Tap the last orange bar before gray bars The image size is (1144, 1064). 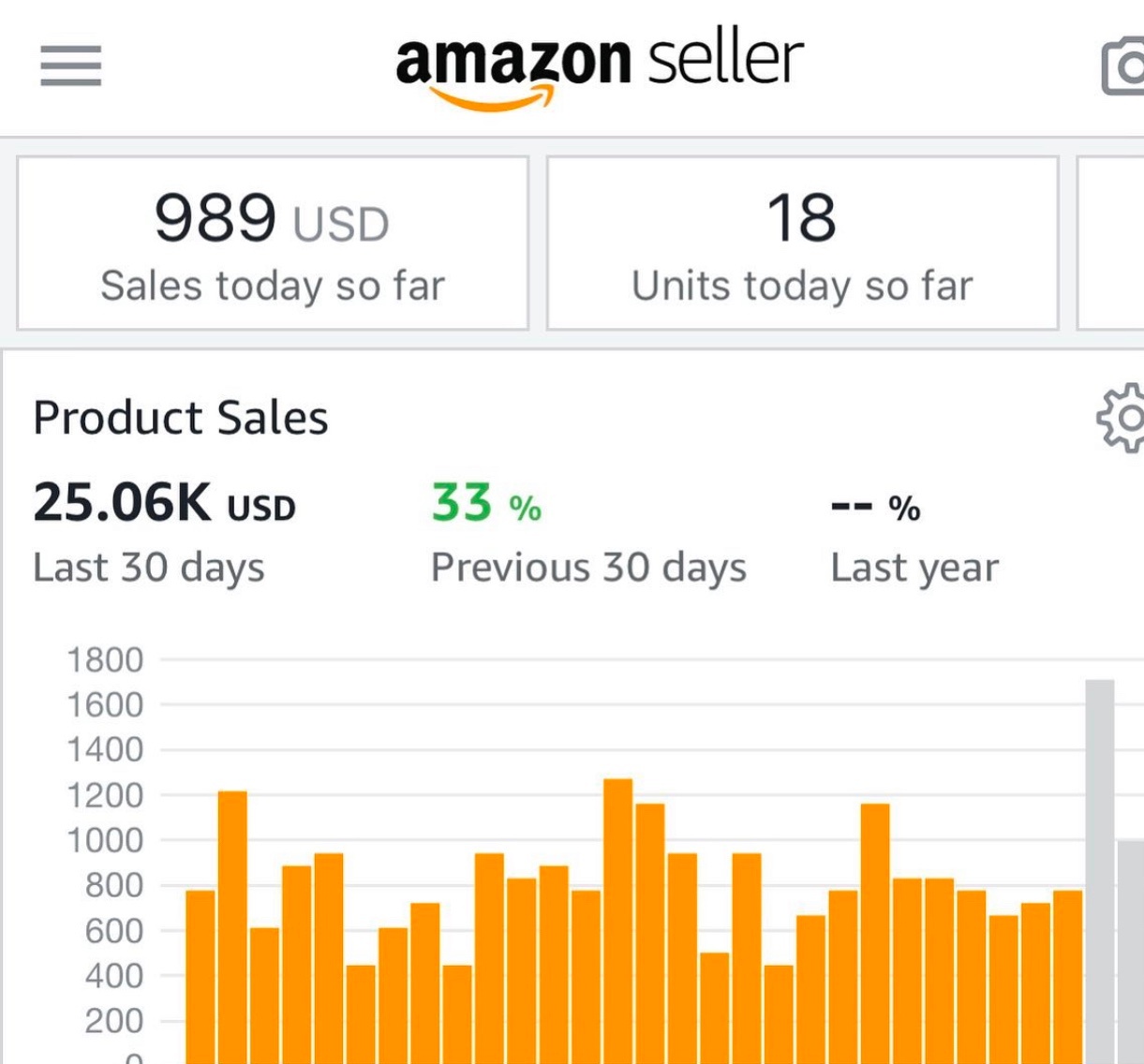pos(1068,974)
